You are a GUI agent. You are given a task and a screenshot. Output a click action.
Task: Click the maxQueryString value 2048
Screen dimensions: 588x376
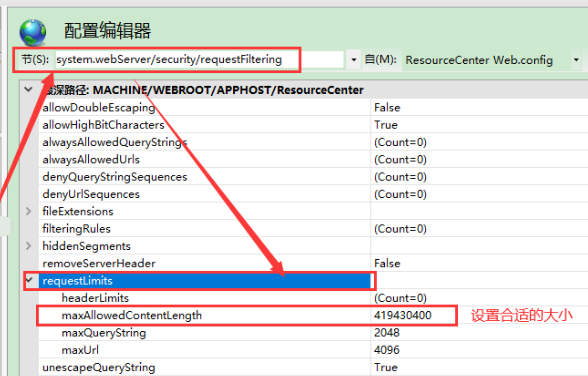point(387,333)
